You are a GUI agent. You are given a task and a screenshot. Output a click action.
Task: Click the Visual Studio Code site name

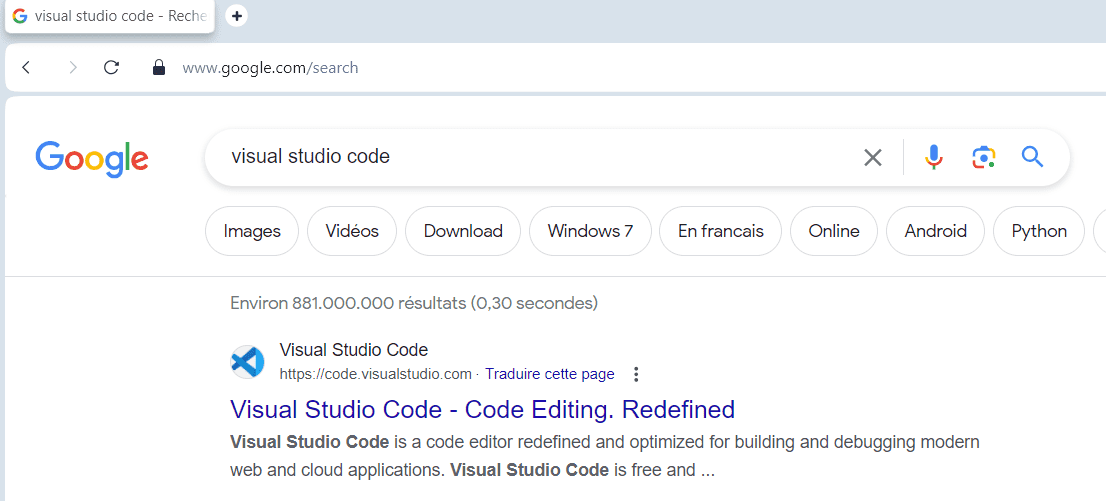[x=353, y=350]
